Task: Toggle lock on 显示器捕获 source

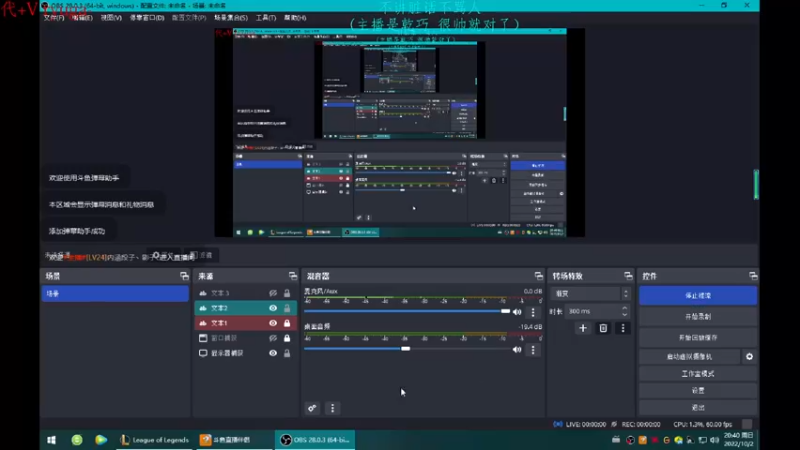Action: pos(287,353)
